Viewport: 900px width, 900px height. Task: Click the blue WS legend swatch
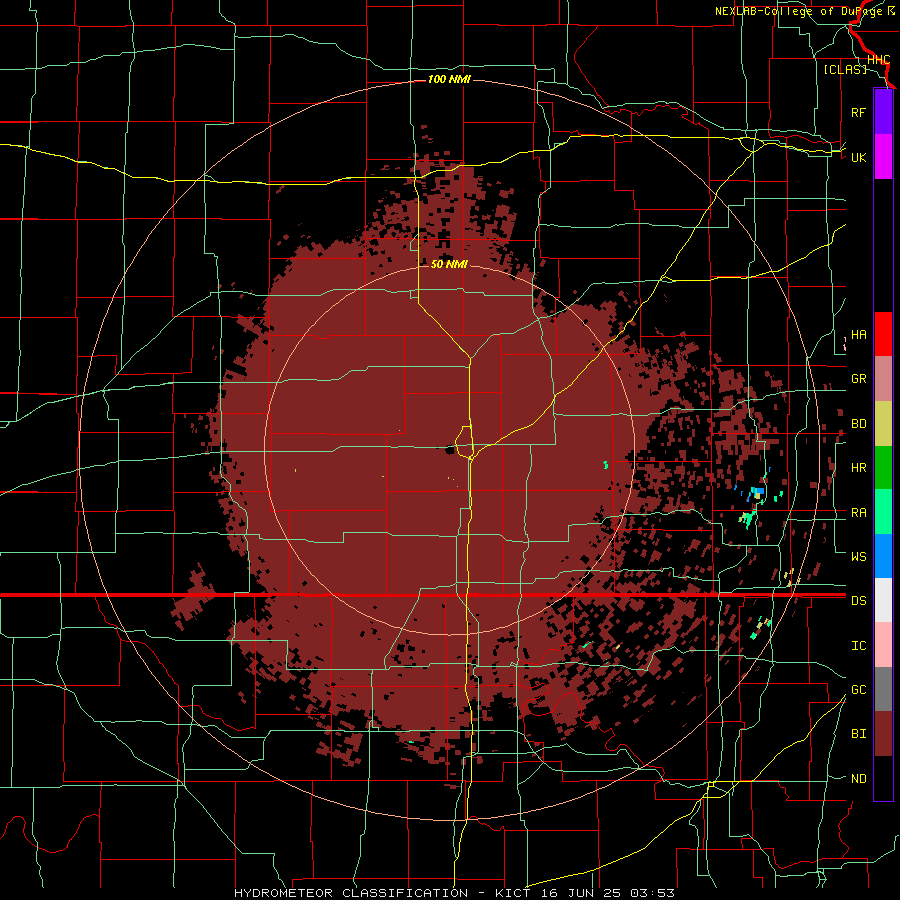tap(883, 556)
